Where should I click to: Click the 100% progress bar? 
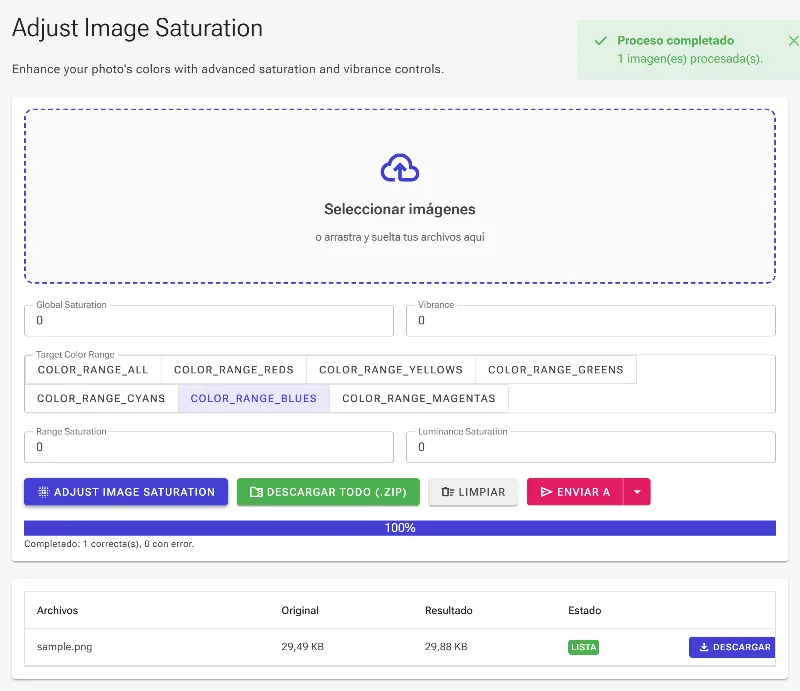399,528
